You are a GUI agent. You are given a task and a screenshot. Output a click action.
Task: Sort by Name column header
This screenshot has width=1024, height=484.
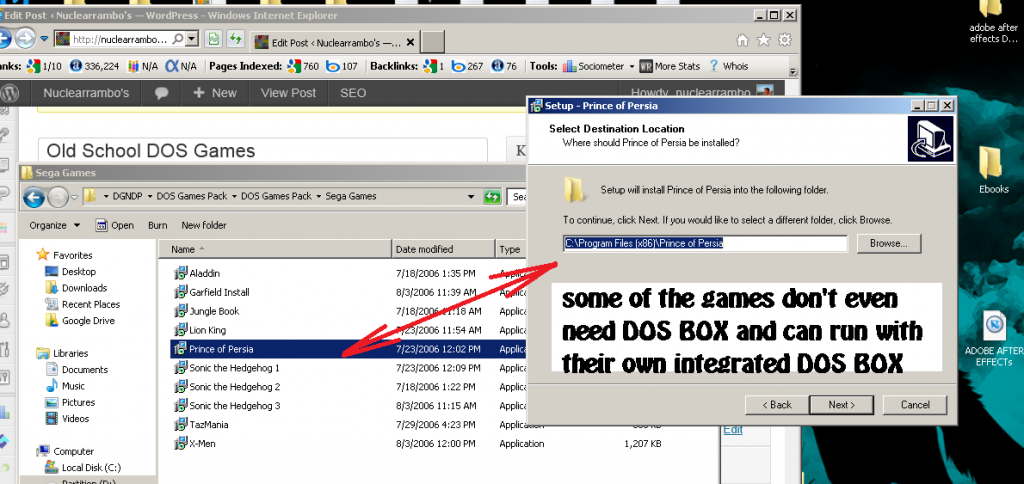pyautogui.click(x=274, y=249)
